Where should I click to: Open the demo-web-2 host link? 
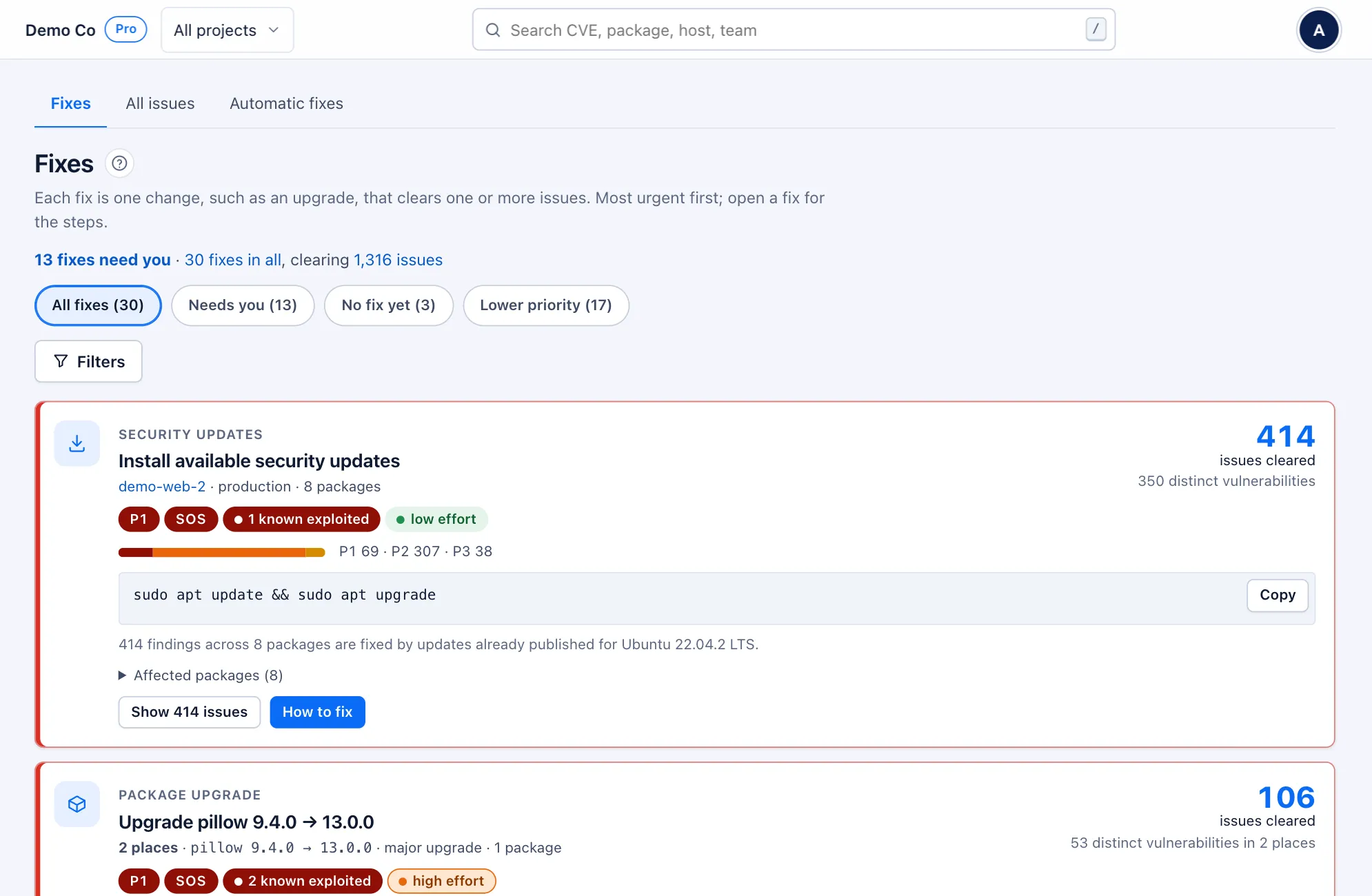tap(162, 487)
